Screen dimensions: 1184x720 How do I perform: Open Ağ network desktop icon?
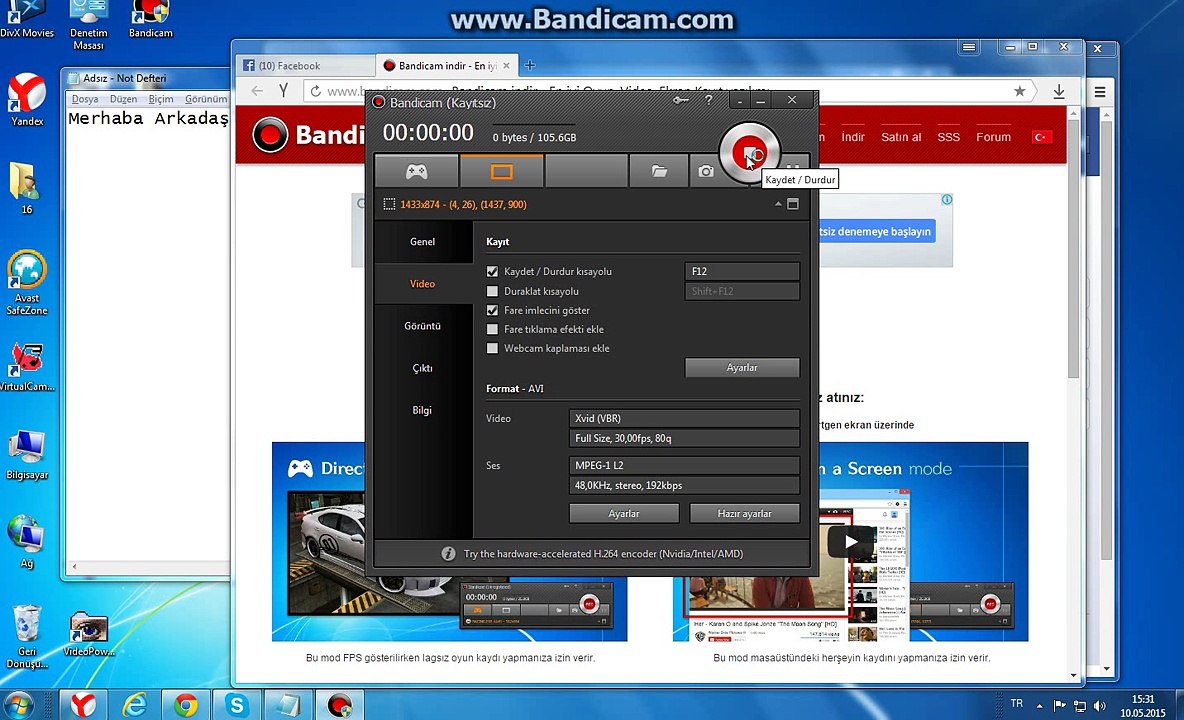pos(26,542)
